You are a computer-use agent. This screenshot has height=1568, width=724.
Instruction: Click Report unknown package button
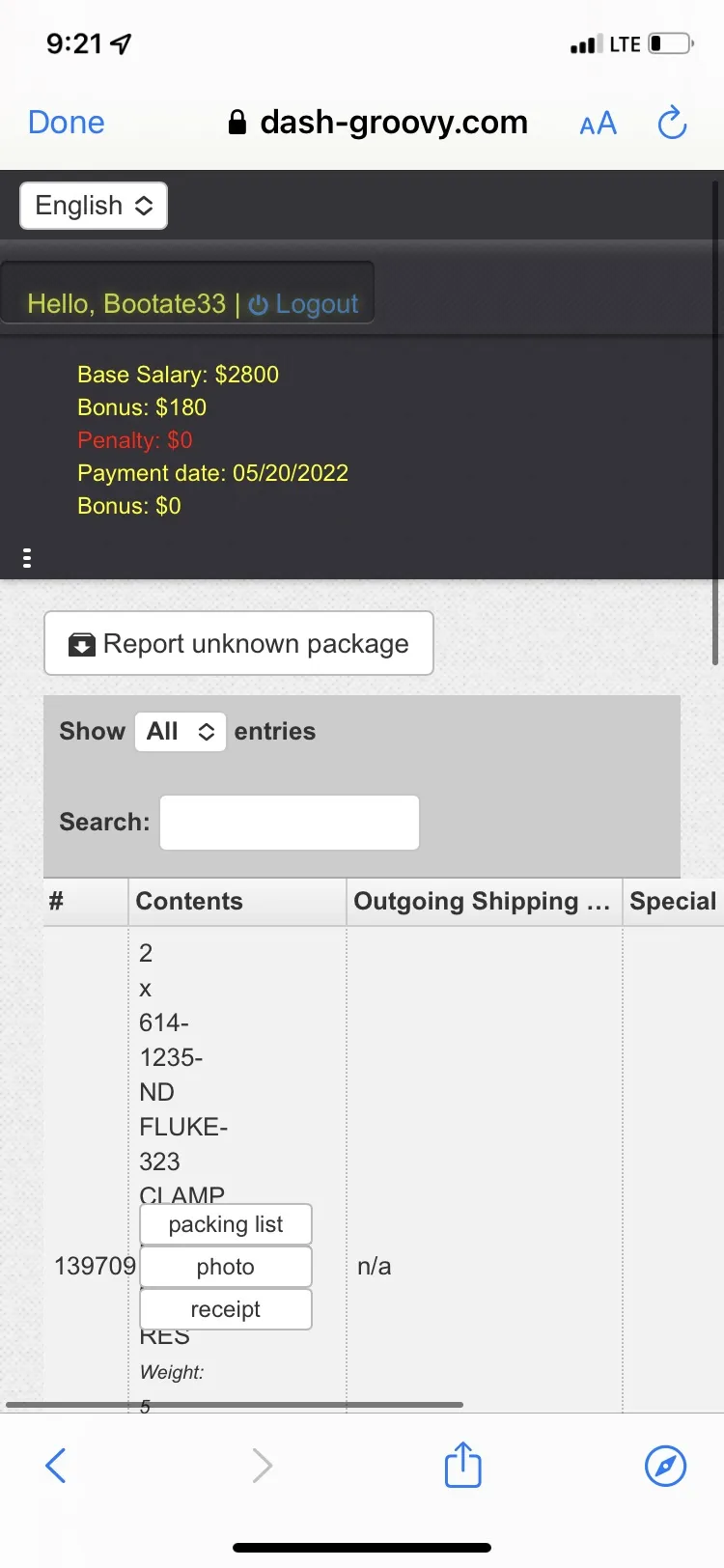click(x=238, y=643)
